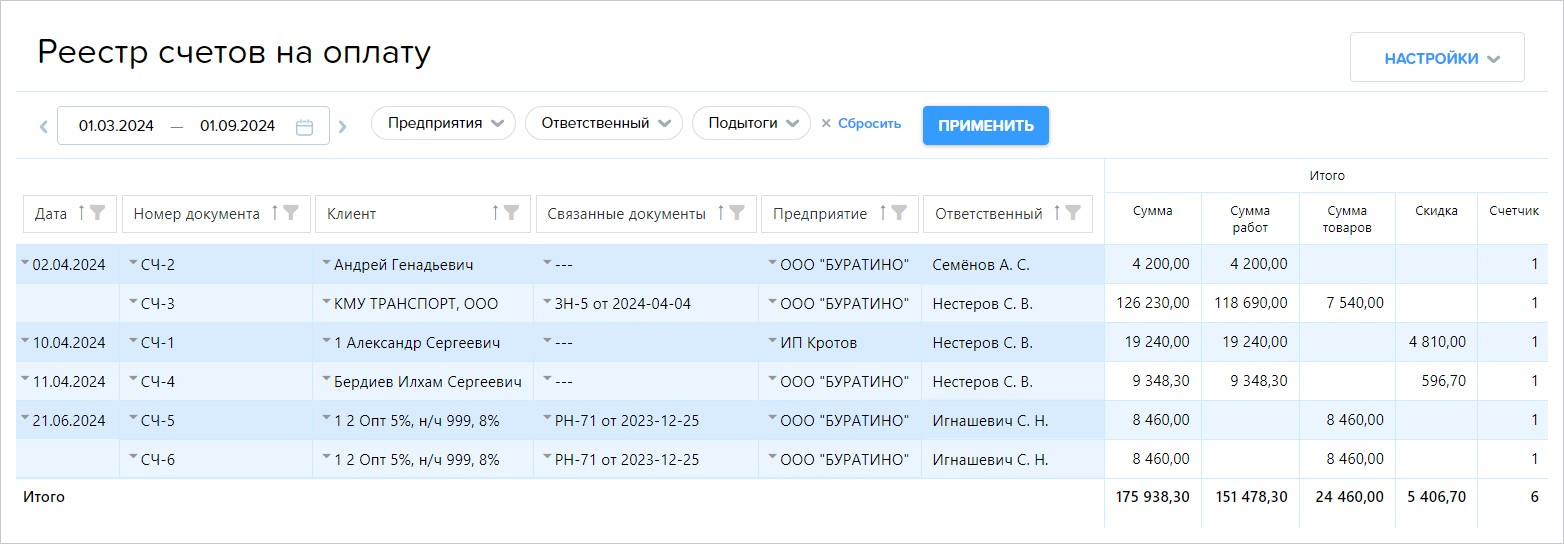Expand the НАСТРОЙКИ menu
The height and width of the screenshot is (544, 1564).
(x=1437, y=58)
